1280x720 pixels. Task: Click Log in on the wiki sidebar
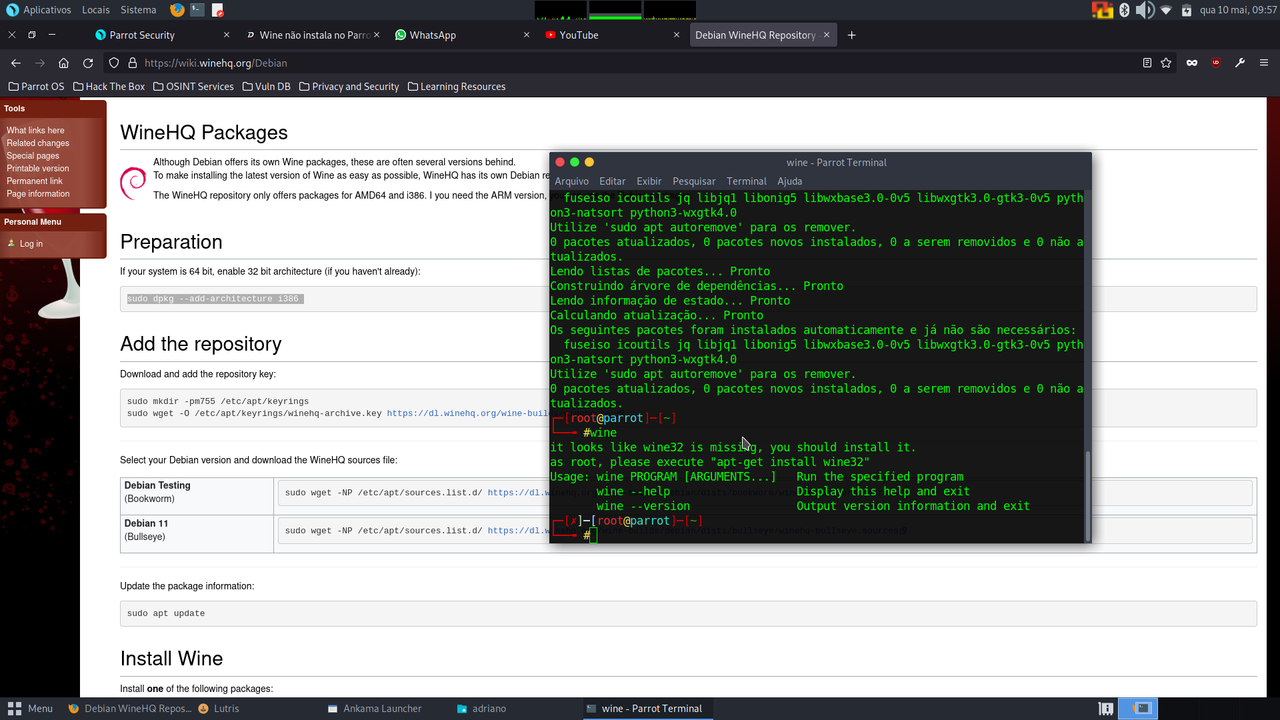tap(31, 244)
